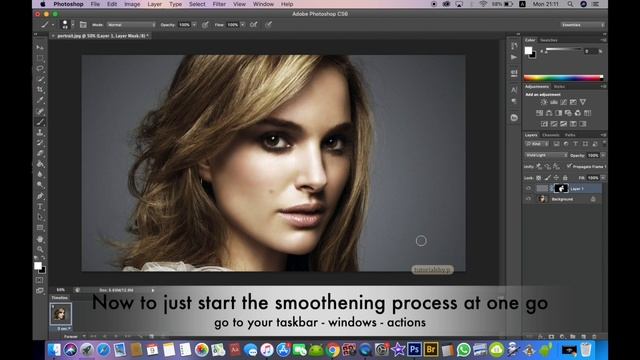Click frame delay 0 sec

[64, 329]
